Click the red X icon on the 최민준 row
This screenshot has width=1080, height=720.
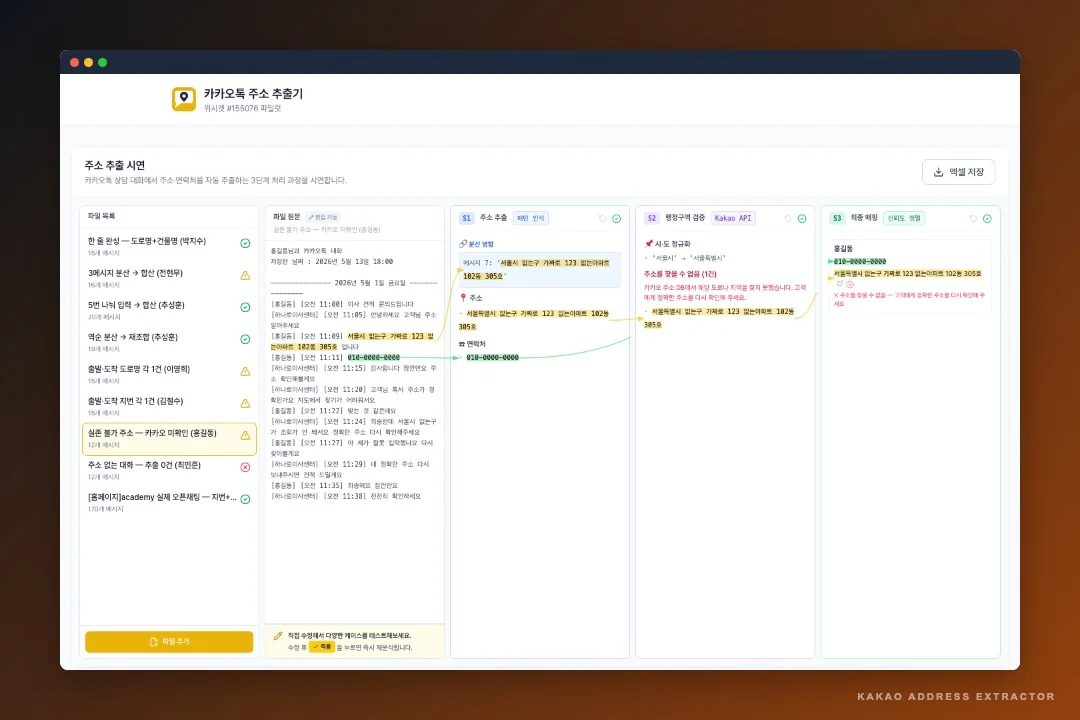coord(245,467)
